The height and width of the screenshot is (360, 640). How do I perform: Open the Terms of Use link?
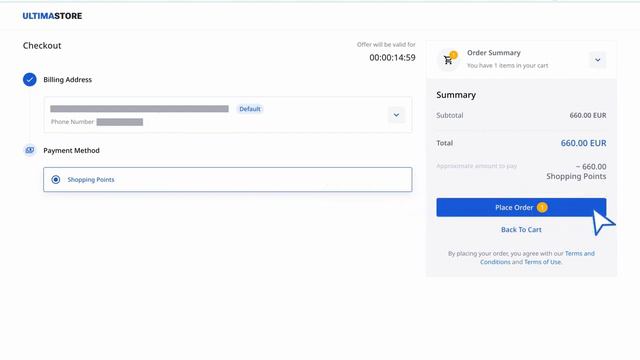542,262
